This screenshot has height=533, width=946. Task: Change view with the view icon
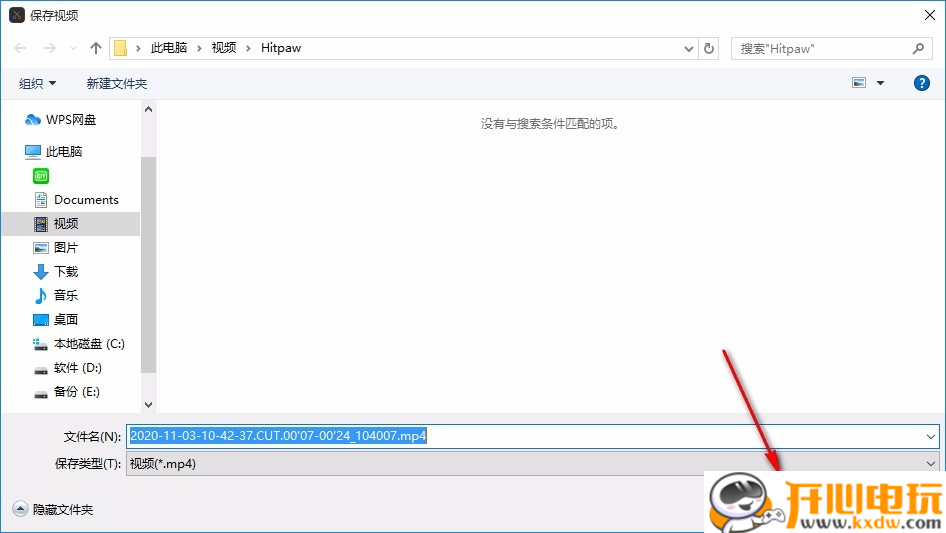859,83
